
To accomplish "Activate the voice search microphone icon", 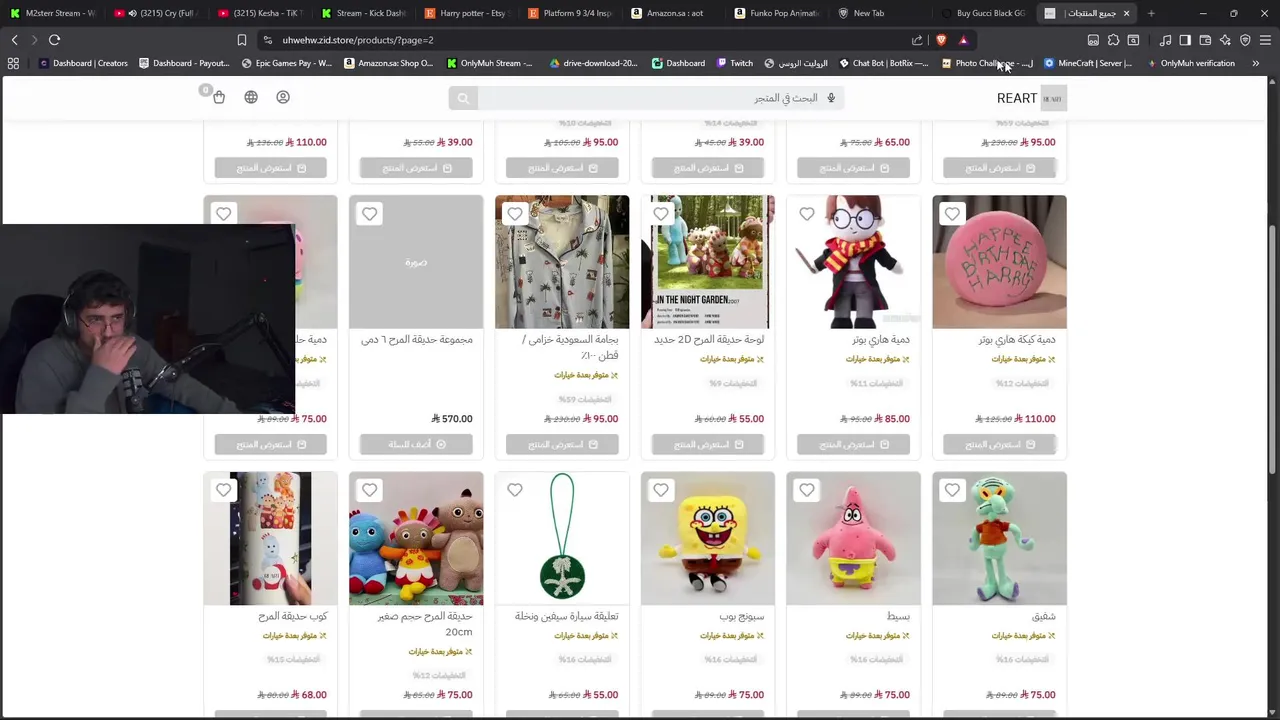I will click(x=831, y=98).
